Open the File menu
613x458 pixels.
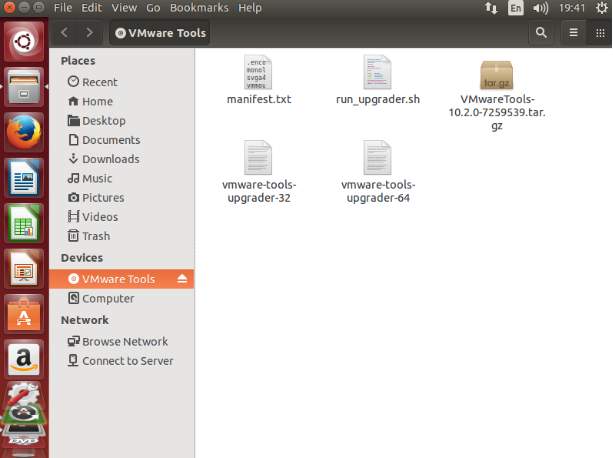[x=63, y=8]
